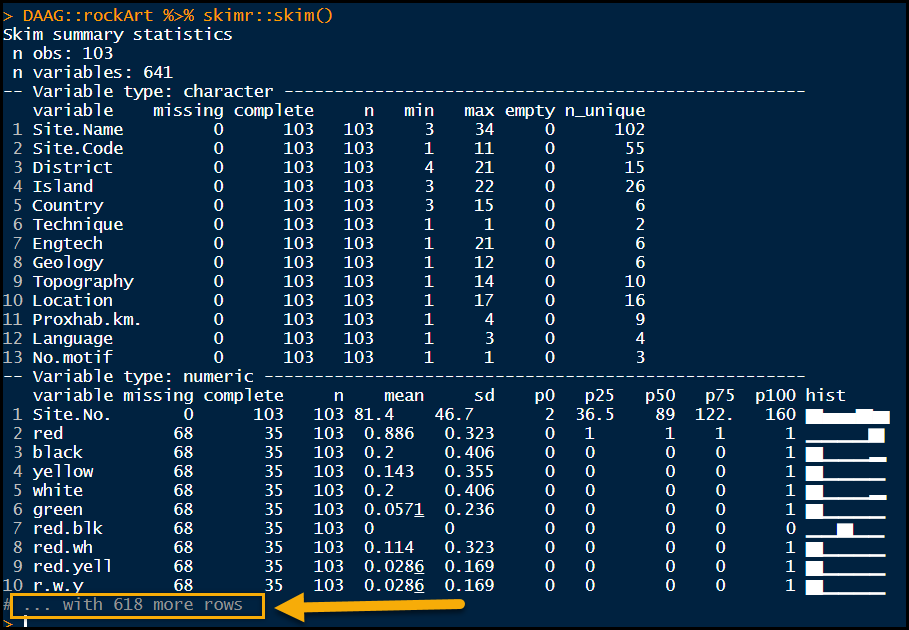This screenshot has height=630, width=909.
Task: Click the white variable histogram
Action: coord(846,490)
